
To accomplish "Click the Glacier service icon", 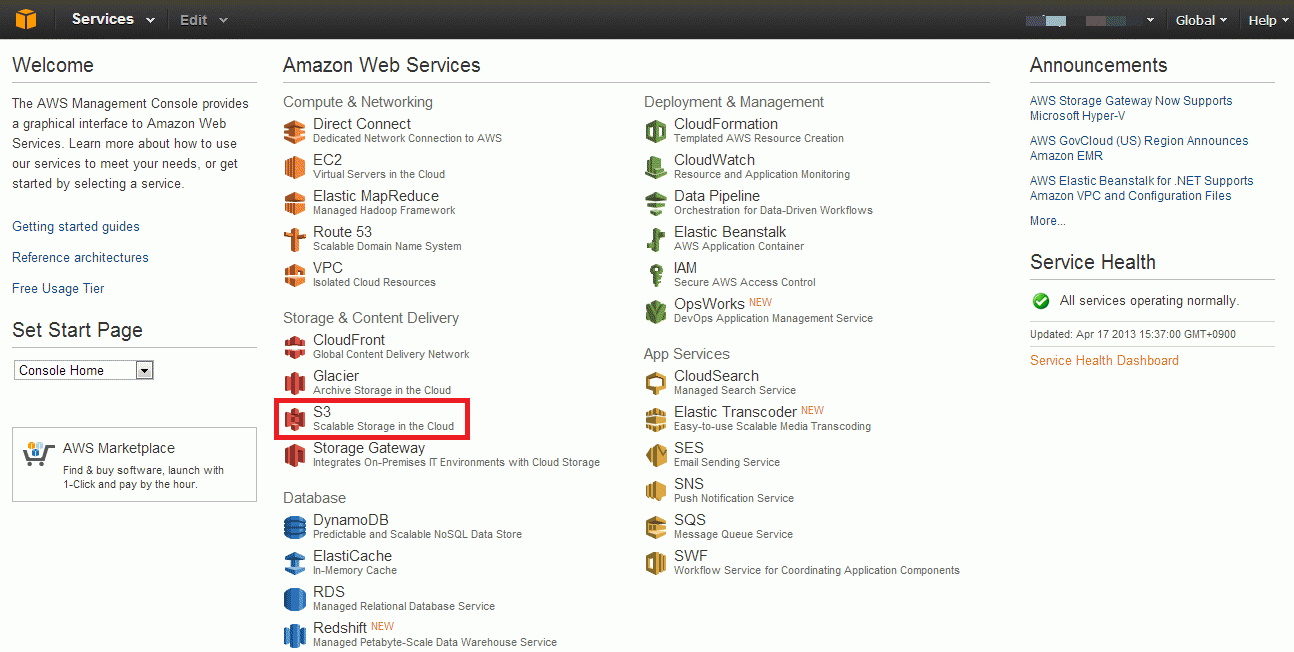I will point(294,383).
